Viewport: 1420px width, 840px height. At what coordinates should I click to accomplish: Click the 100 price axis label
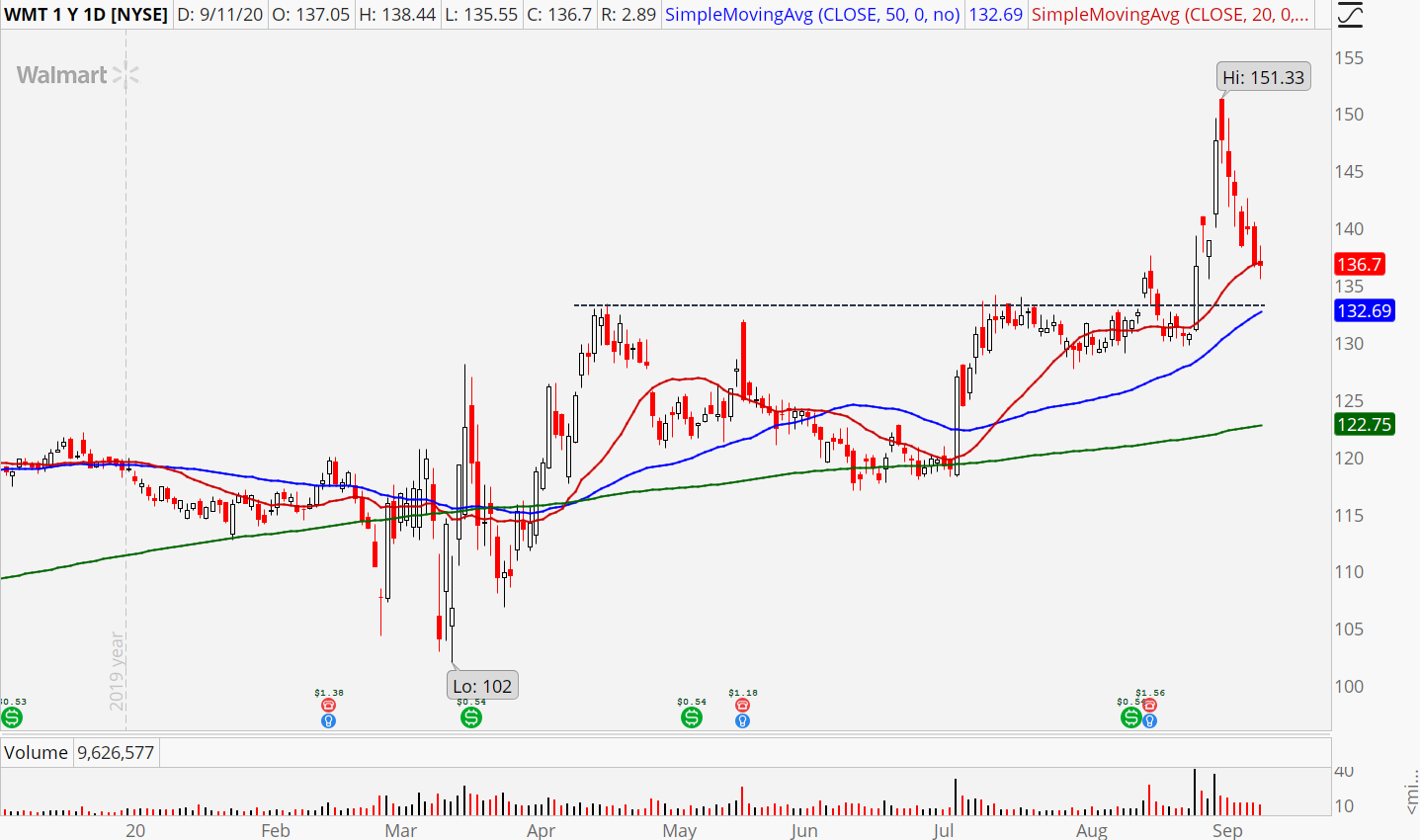click(1349, 686)
